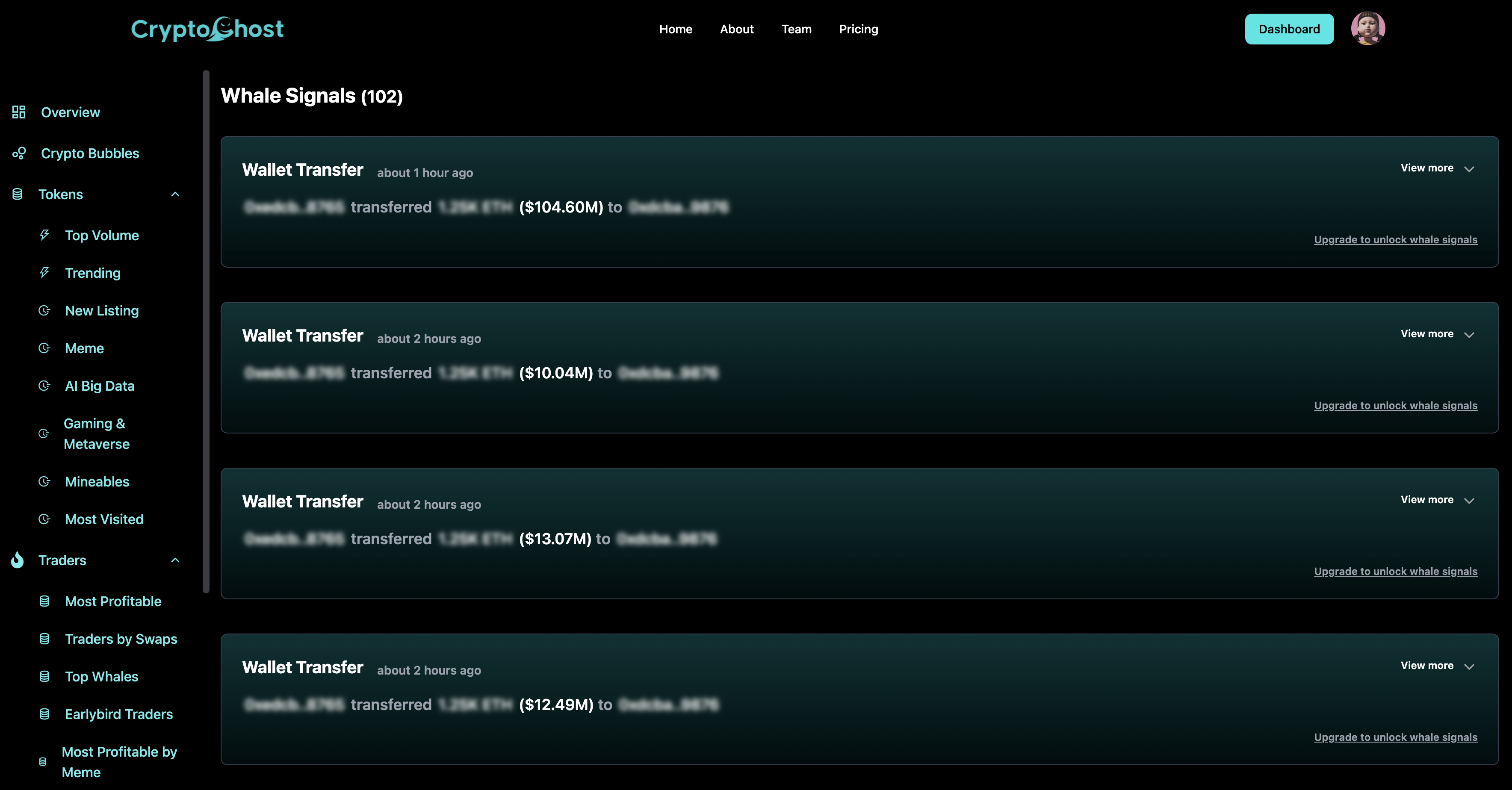This screenshot has height=790, width=1512.
Task: Select Most Profitable by Meme
Action: pos(119,762)
